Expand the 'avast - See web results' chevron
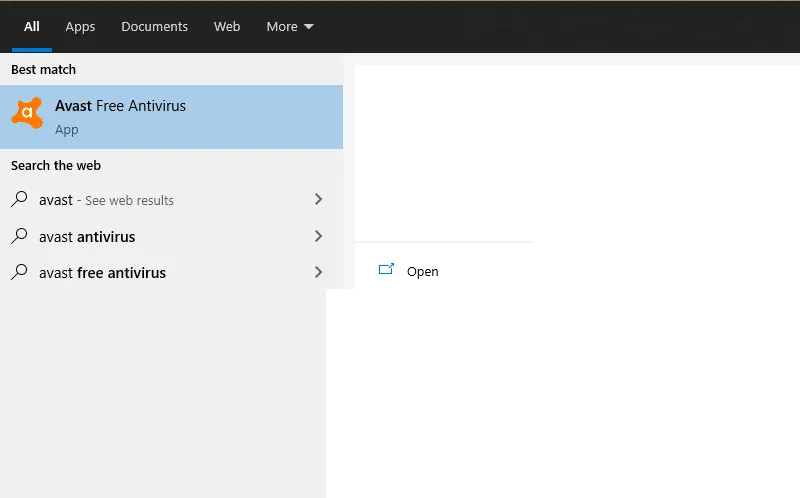This screenshot has width=800, height=498. coord(318,199)
